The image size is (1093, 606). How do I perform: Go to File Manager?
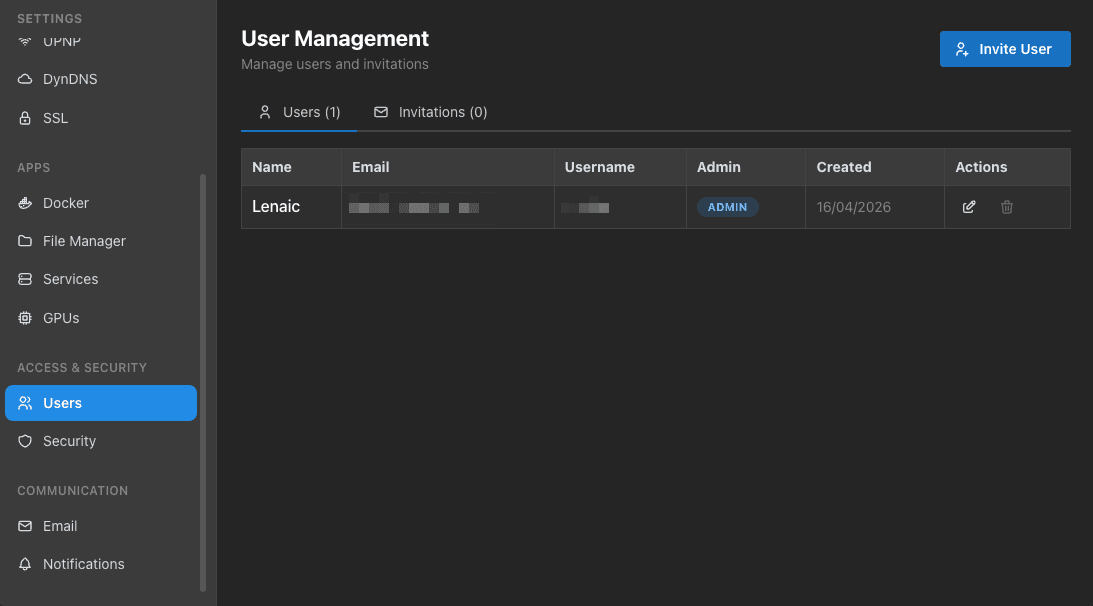[100, 241]
